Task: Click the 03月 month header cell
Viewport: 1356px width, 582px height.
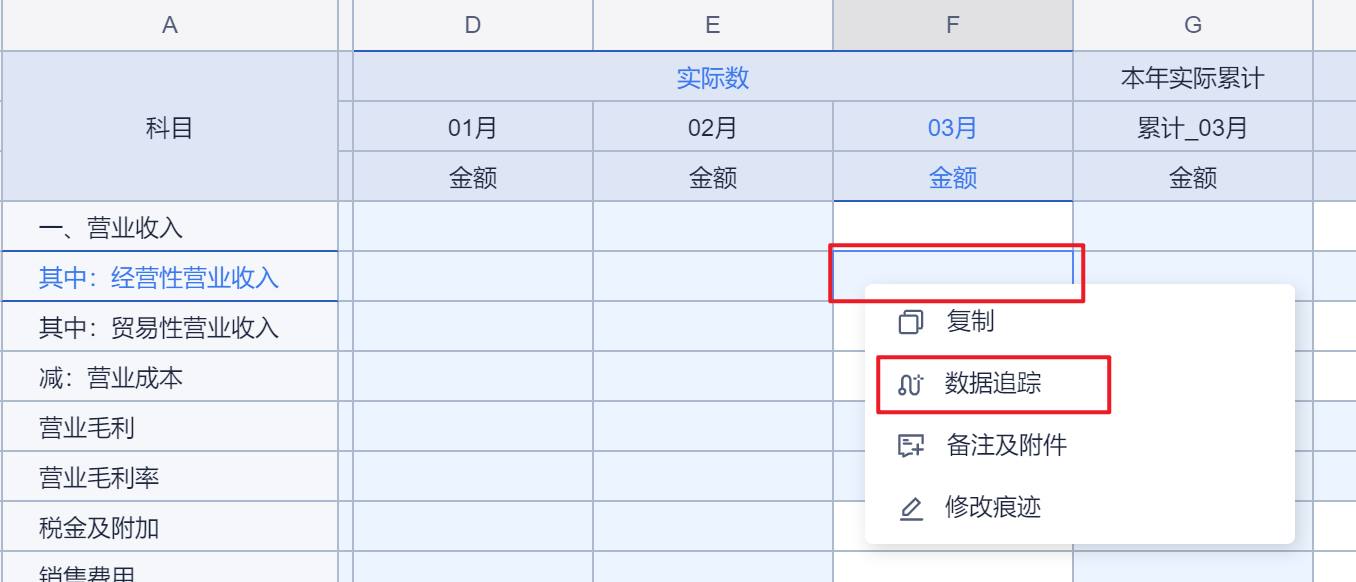Action: point(953,128)
